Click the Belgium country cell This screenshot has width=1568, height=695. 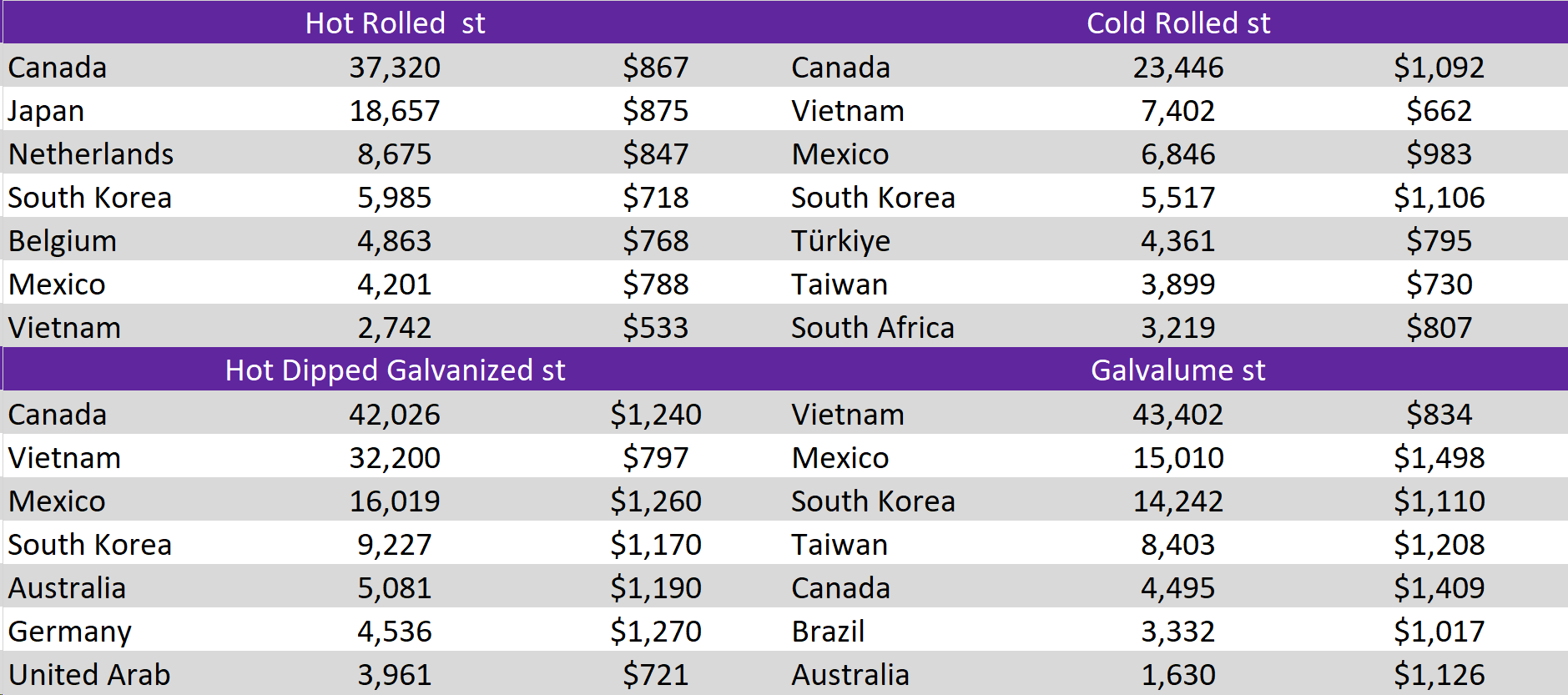(x=63, y=241)
